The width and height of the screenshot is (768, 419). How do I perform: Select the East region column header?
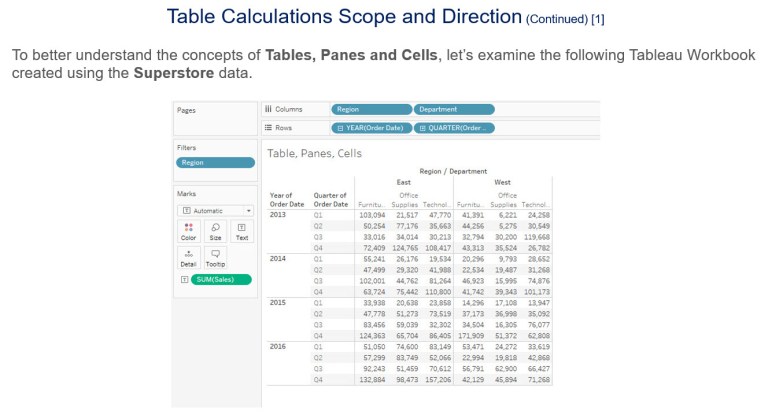point(404,182)
